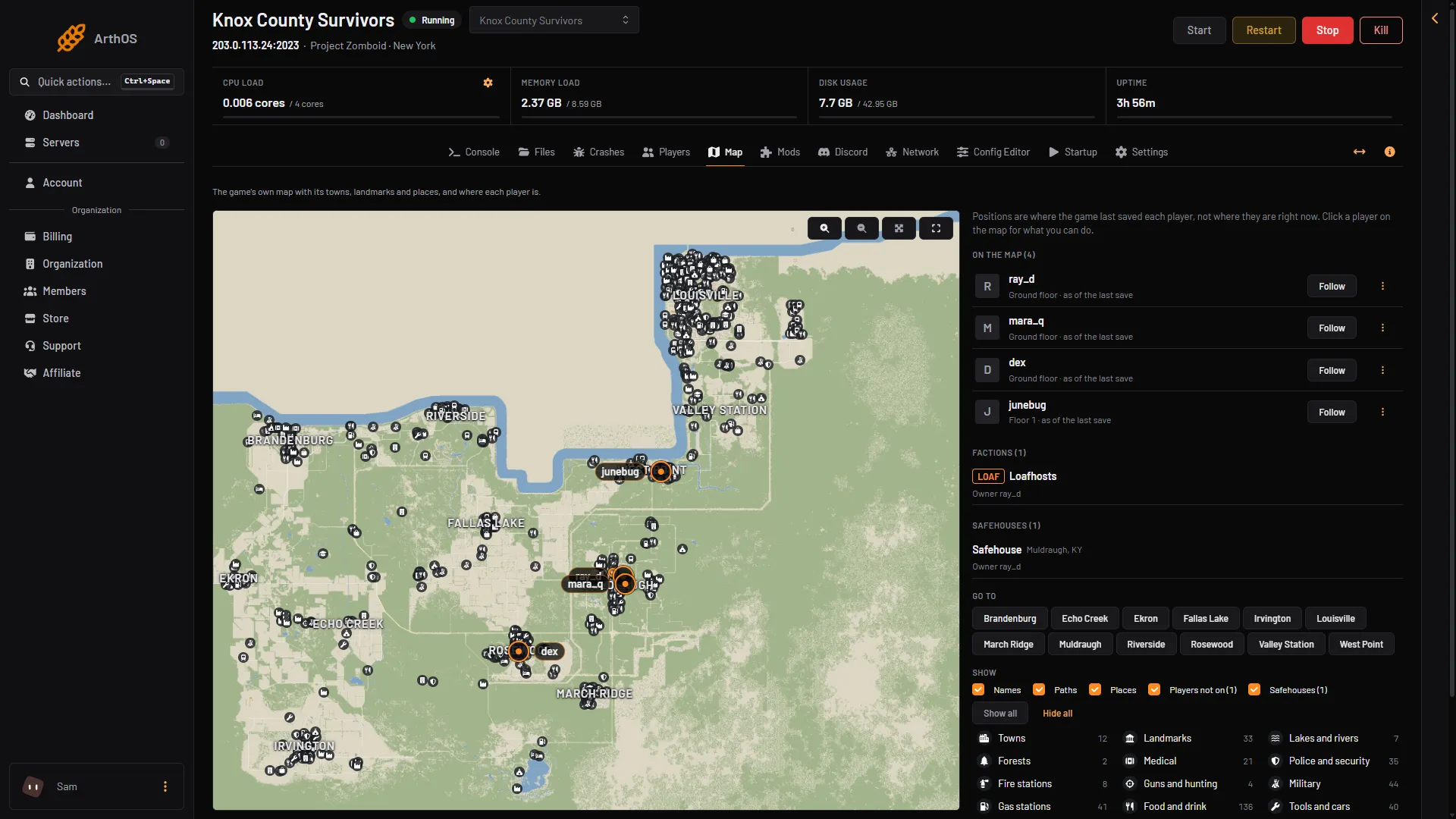Collapse the right side panel chevron
1456x819 pixels.
coord(1435,18)
